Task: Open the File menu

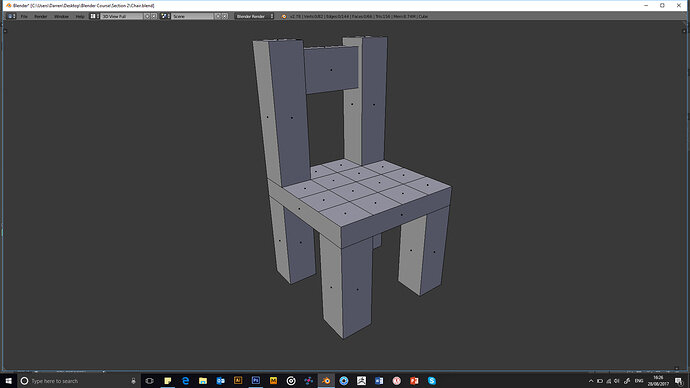Action: (24, 16)
